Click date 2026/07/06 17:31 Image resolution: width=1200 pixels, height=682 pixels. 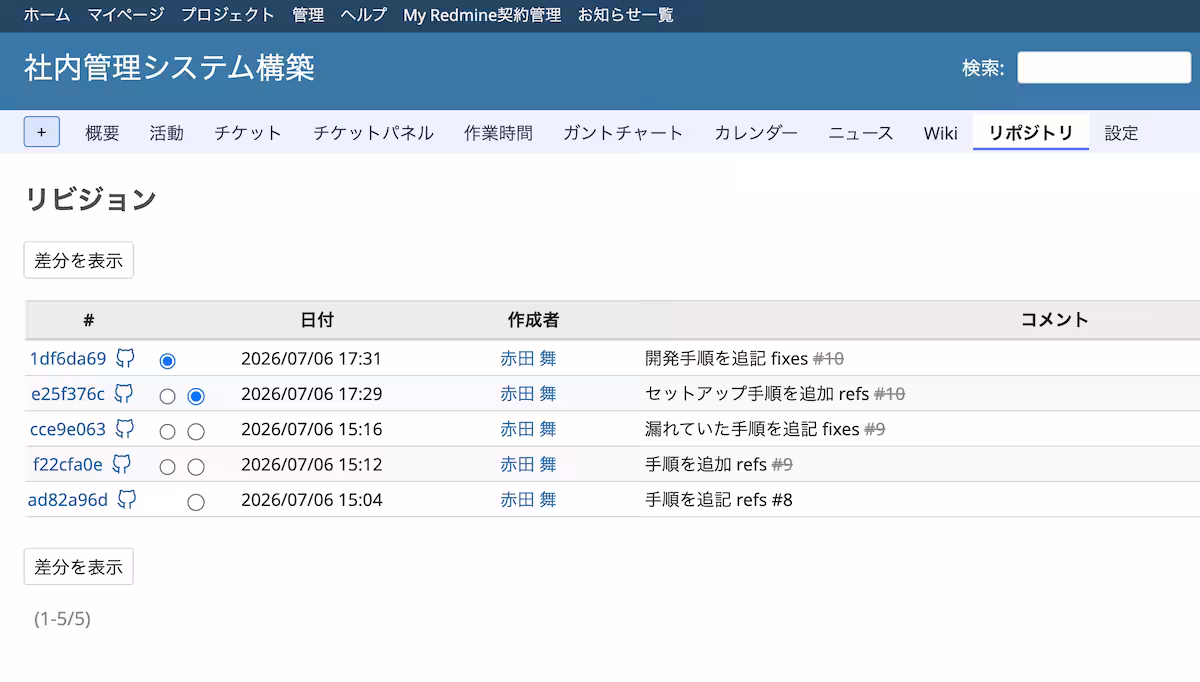click(x=312, y=358)
